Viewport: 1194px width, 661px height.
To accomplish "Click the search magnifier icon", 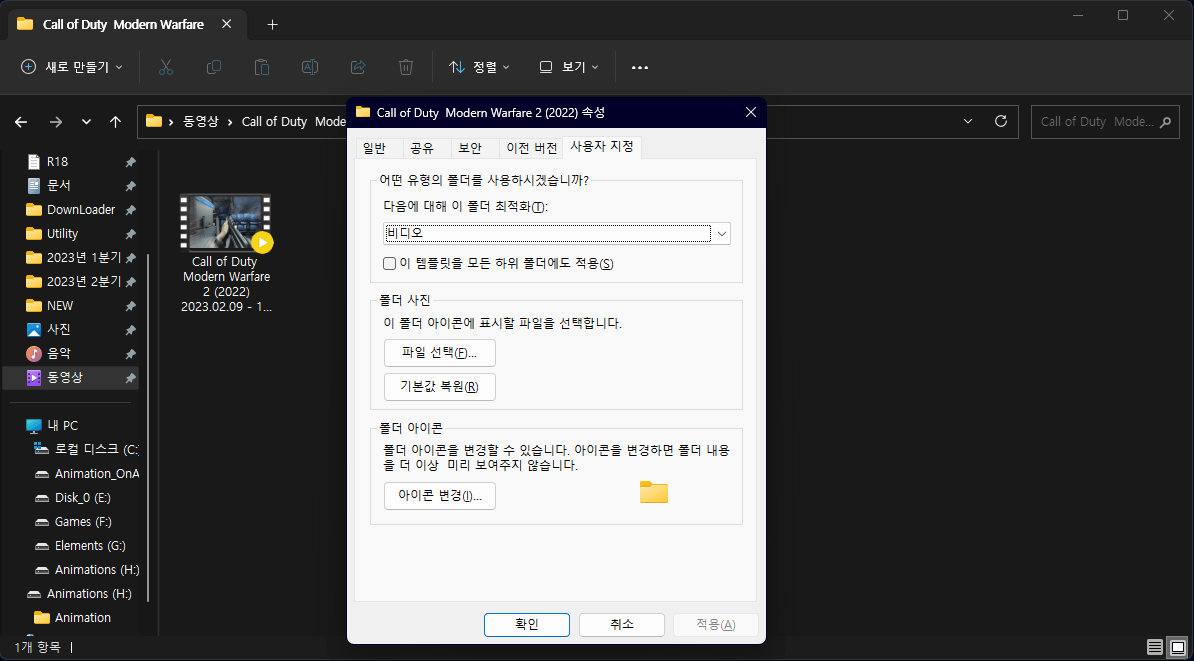I will point(1164,122).
